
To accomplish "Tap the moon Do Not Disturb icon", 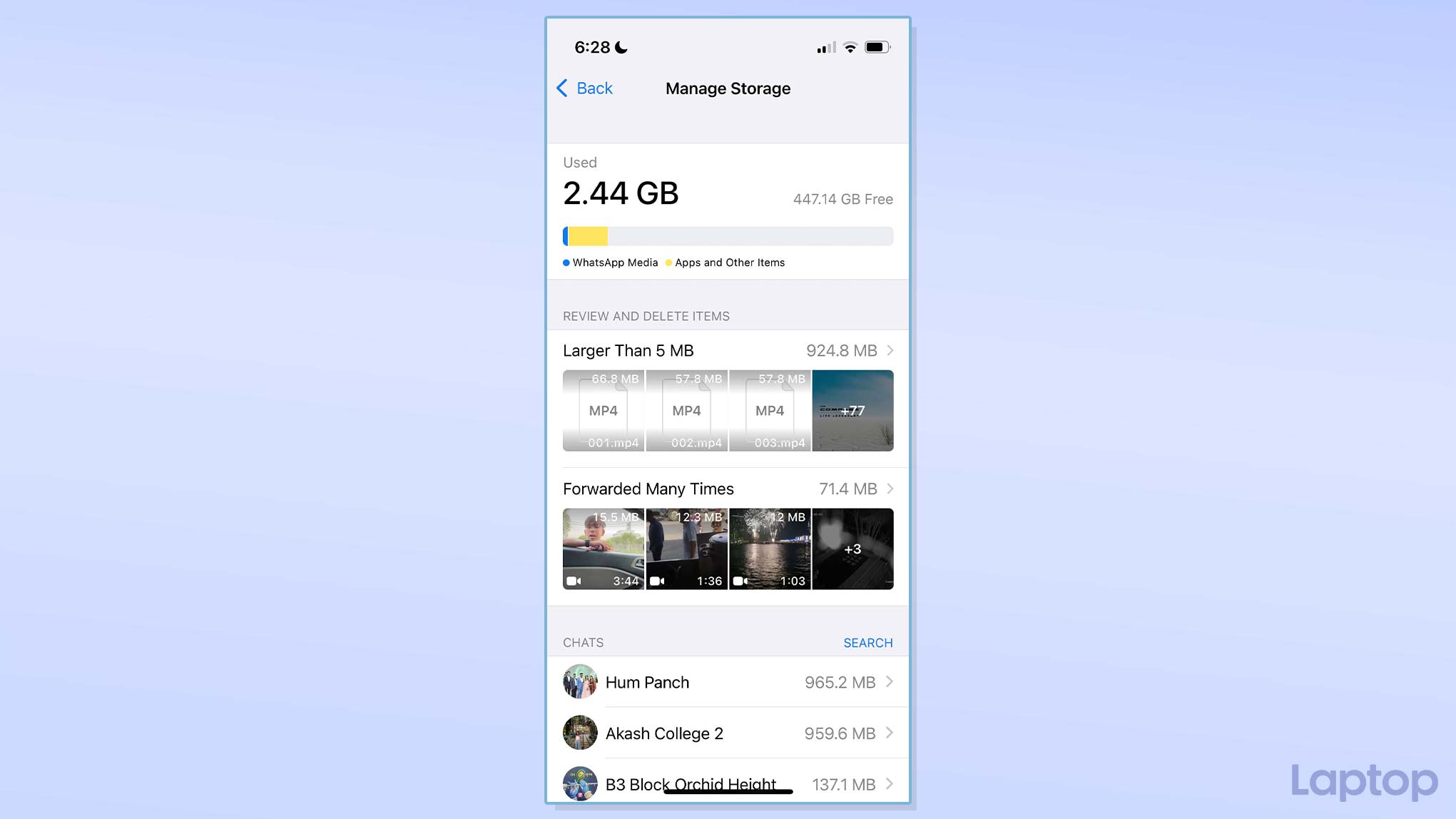I will pos(622,47).
